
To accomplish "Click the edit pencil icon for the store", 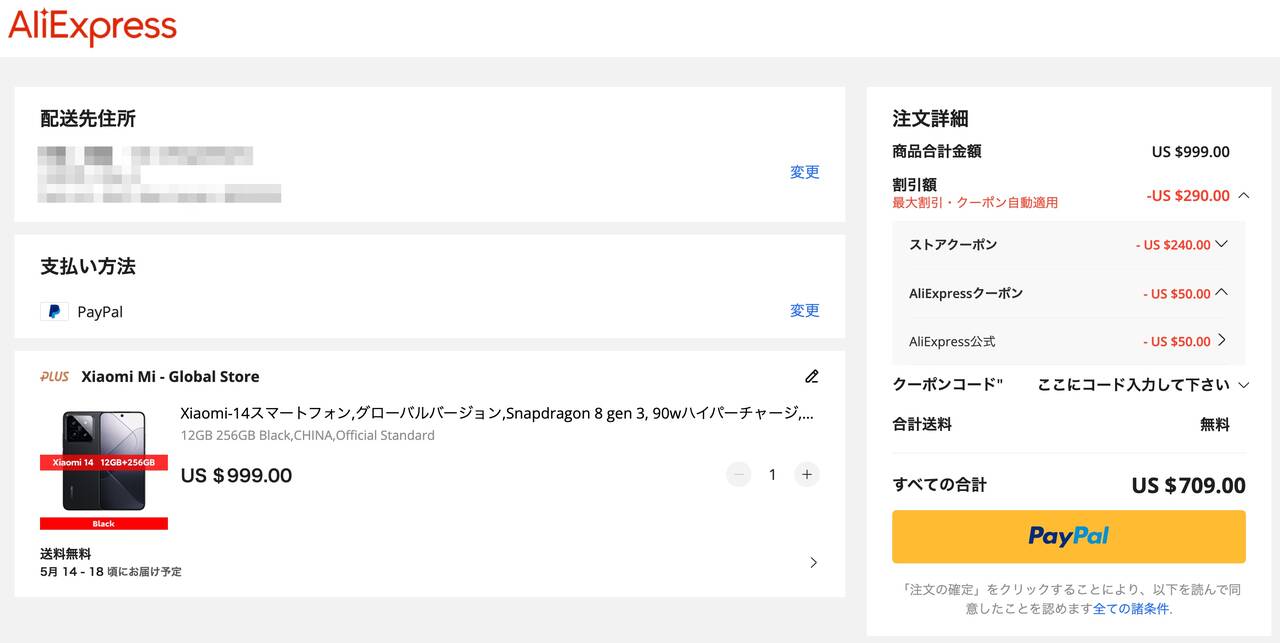I will [x=812, y=377].
